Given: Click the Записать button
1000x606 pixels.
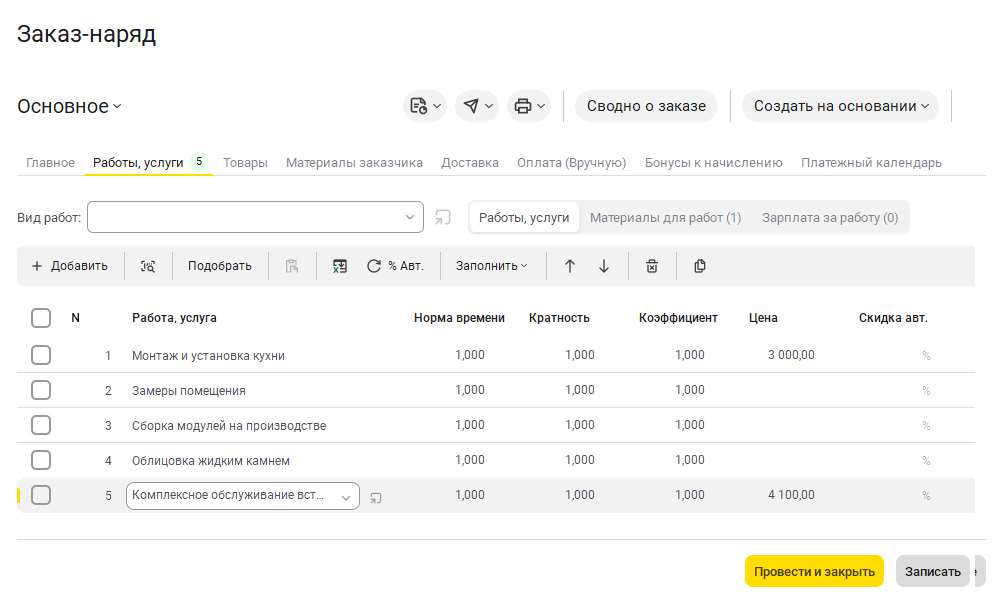Looking at the screenshot, I should coord(932,572).
